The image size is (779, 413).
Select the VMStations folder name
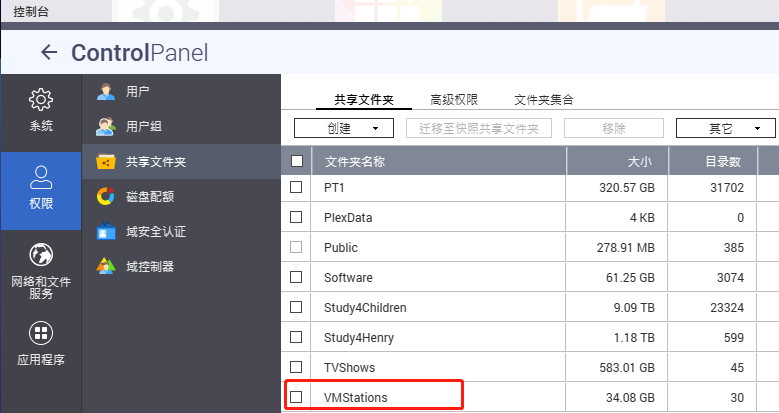coord(355,398)
